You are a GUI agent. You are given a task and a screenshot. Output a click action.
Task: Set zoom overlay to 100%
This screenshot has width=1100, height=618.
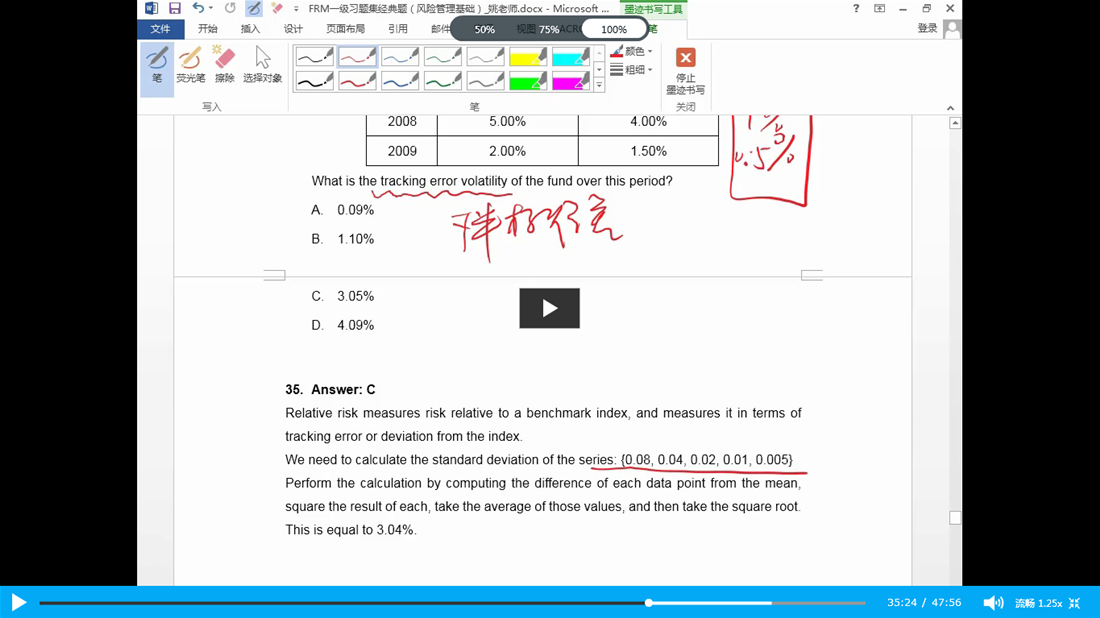[614, 29]
